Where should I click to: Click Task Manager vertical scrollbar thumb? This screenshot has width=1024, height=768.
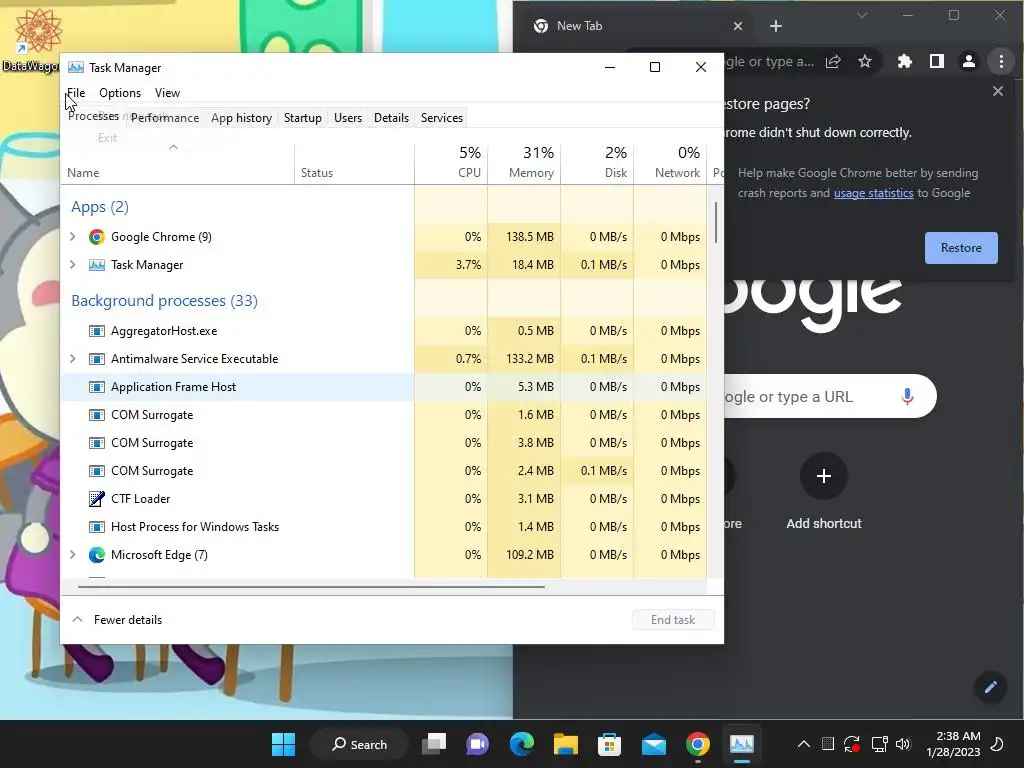pyautogui.click(x=716, y=222)
